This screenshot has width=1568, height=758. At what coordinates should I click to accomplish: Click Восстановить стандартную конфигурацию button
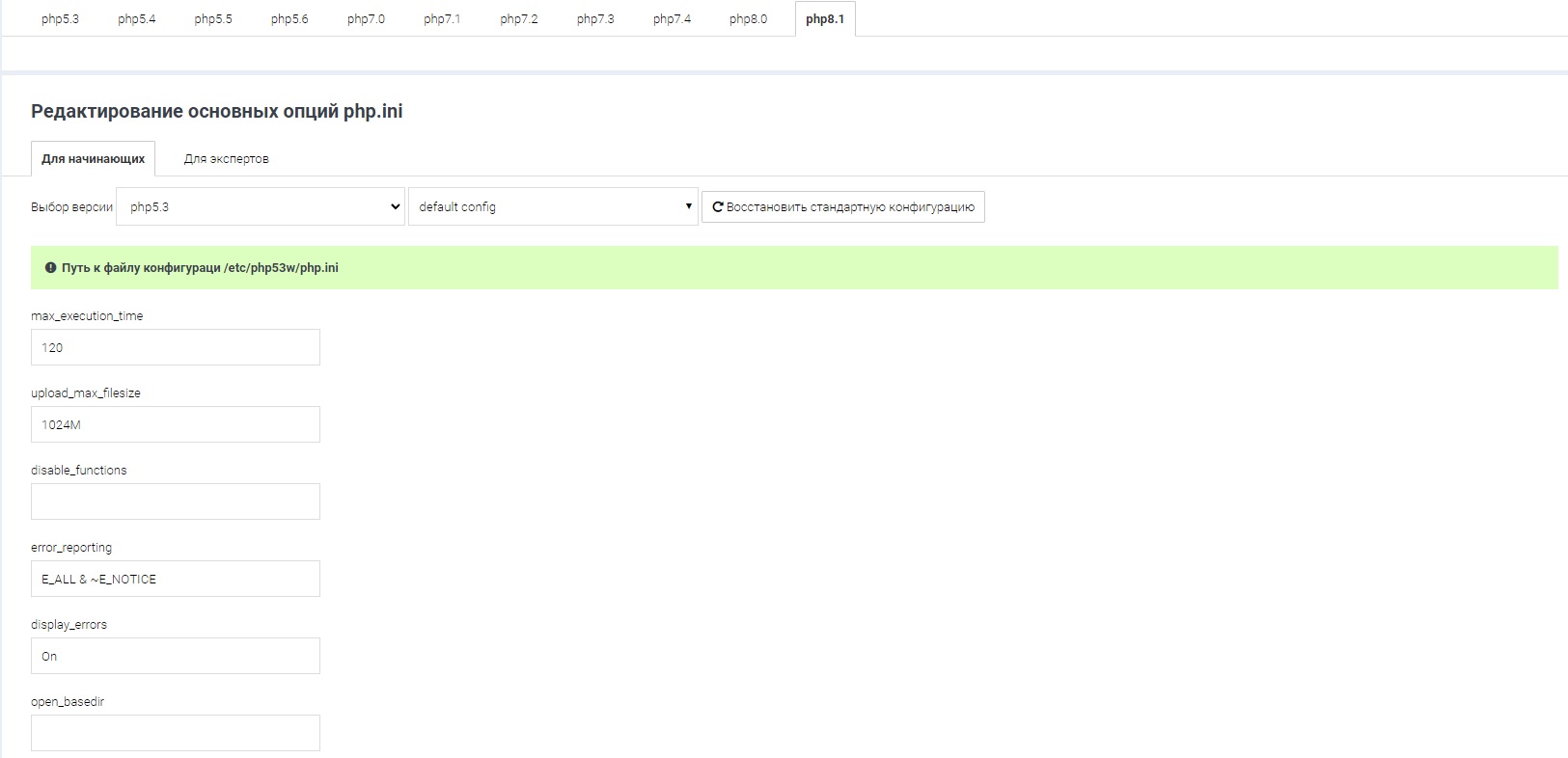tap(849, 207)
